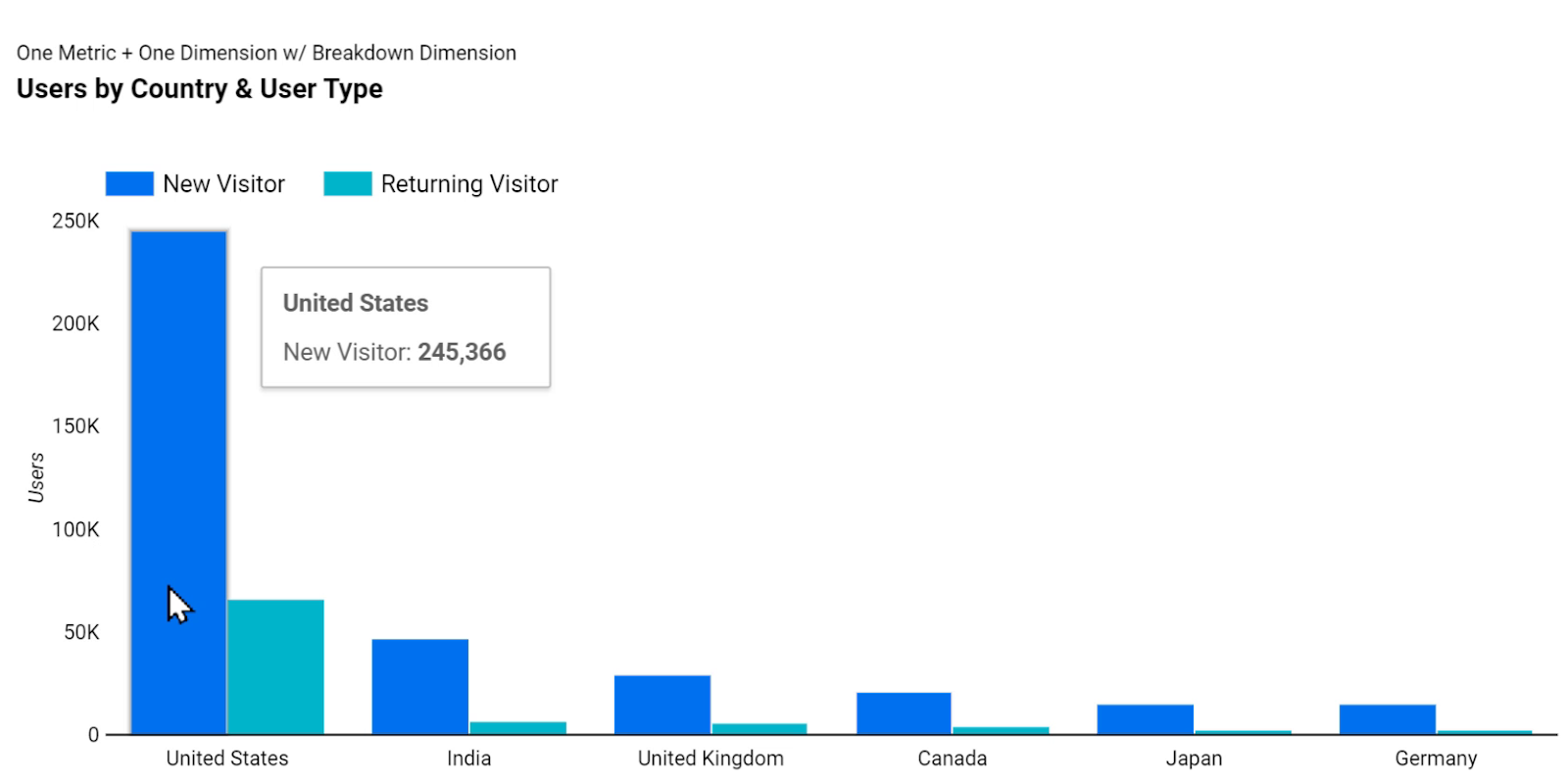Click the United States New Visitor bar
Viewport: 1568px width, 784px height.
pyautogui.click(x=178, y=482)
